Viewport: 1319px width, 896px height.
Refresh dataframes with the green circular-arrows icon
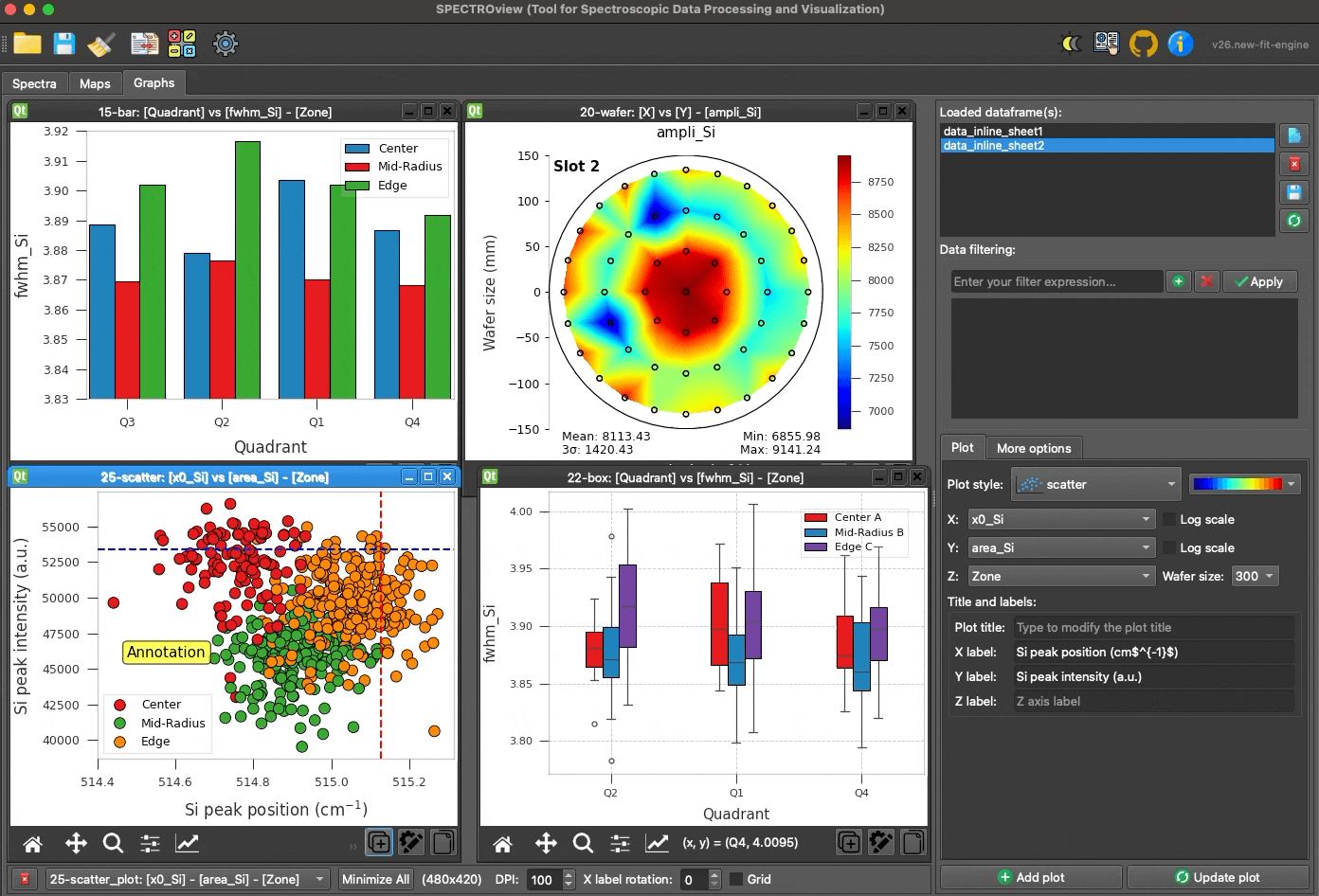pyautogui.click(x=1294, y=221)
